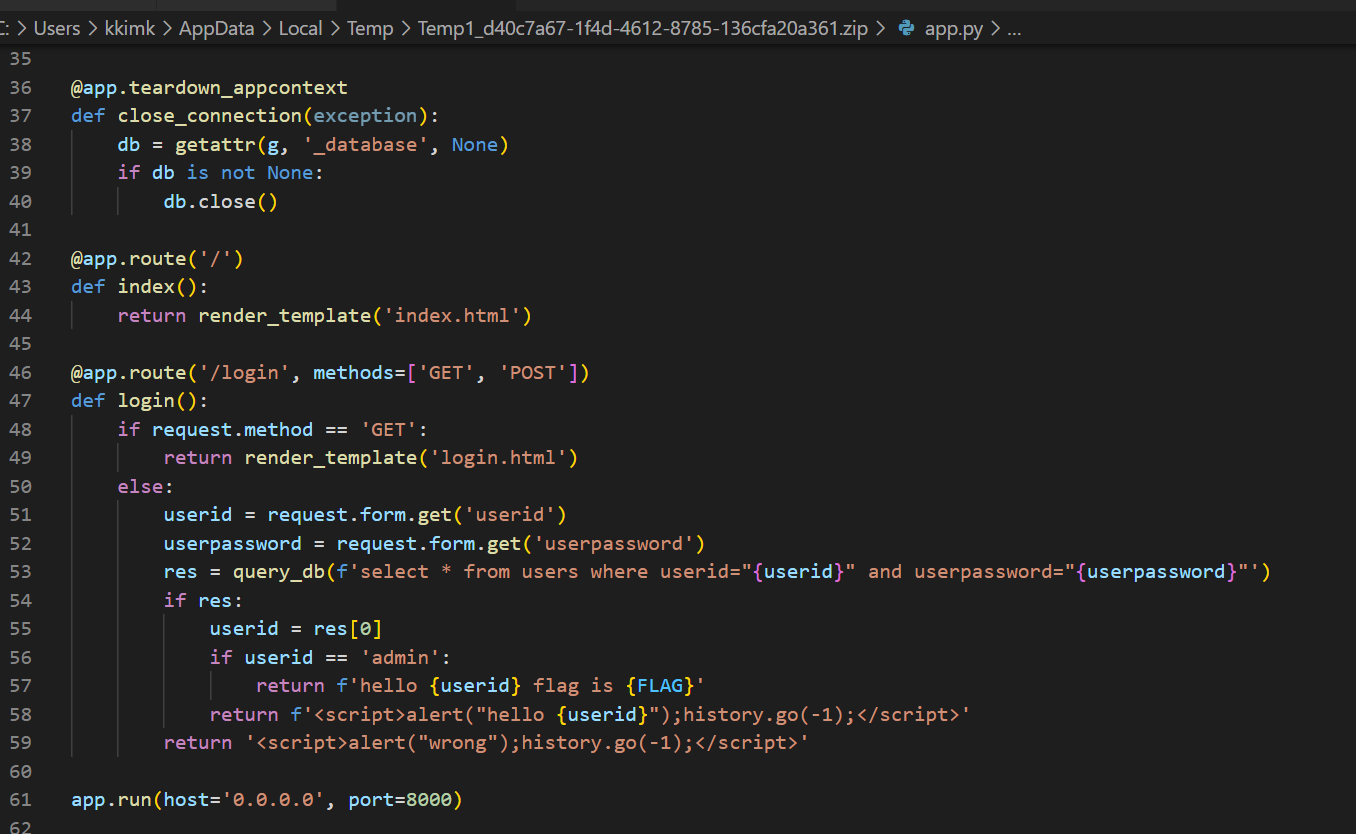Click the else keyword on line 50

click(141, 487)
